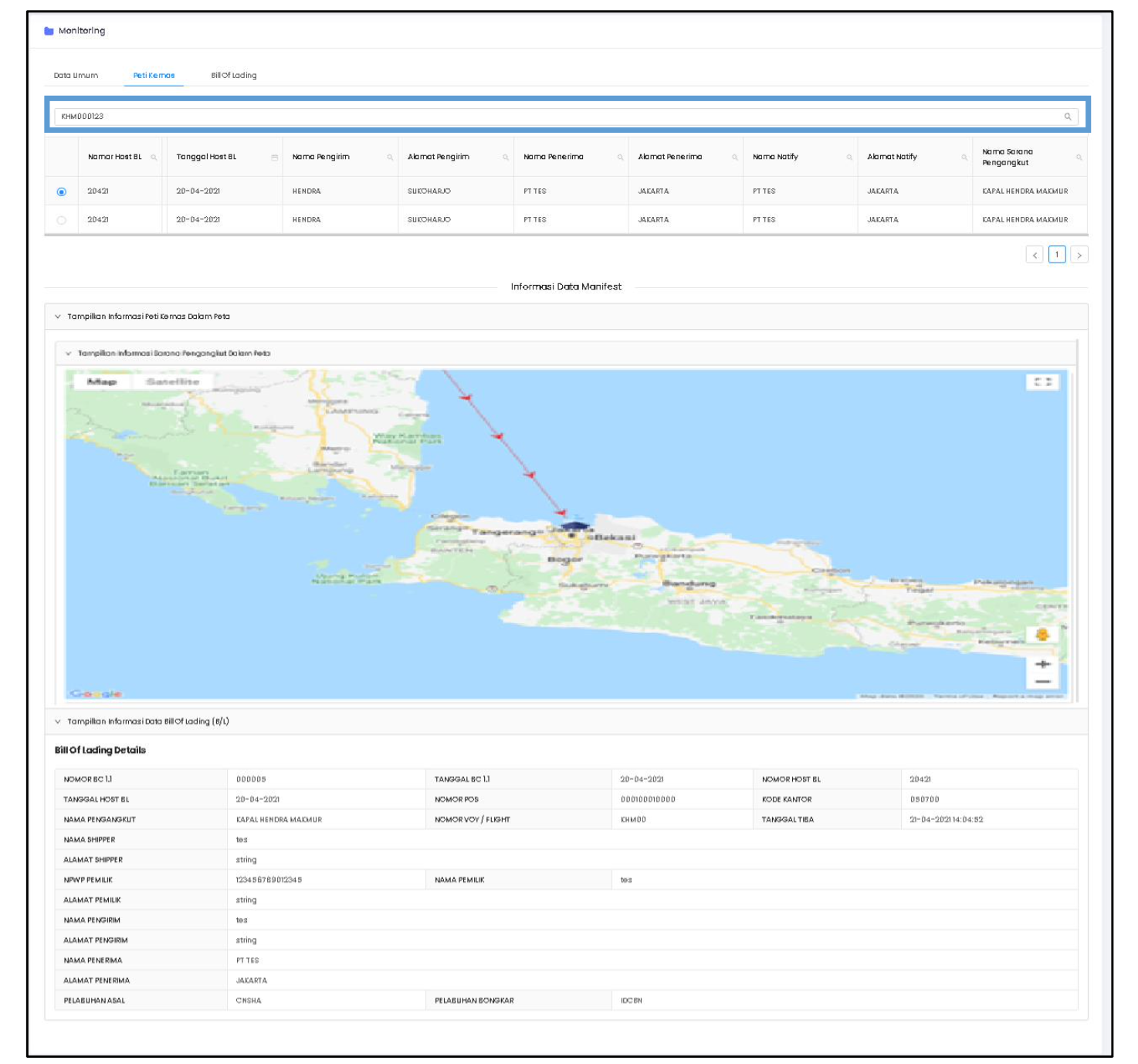This screenshot has width=1138, height=1064.
Task: Collapse Tampilkan Informasi Peti Kemas Dalam Peta
Action: click(x=58, y=317)
